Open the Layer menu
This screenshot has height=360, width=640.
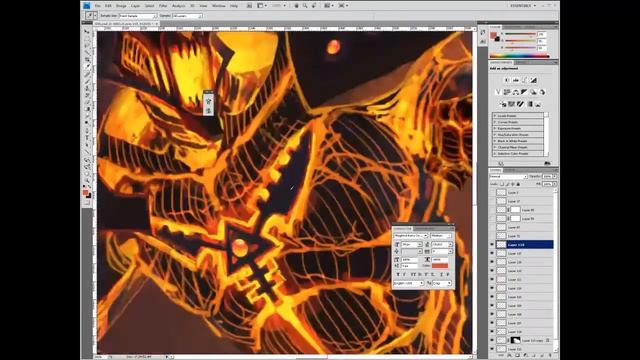(136, 6)
